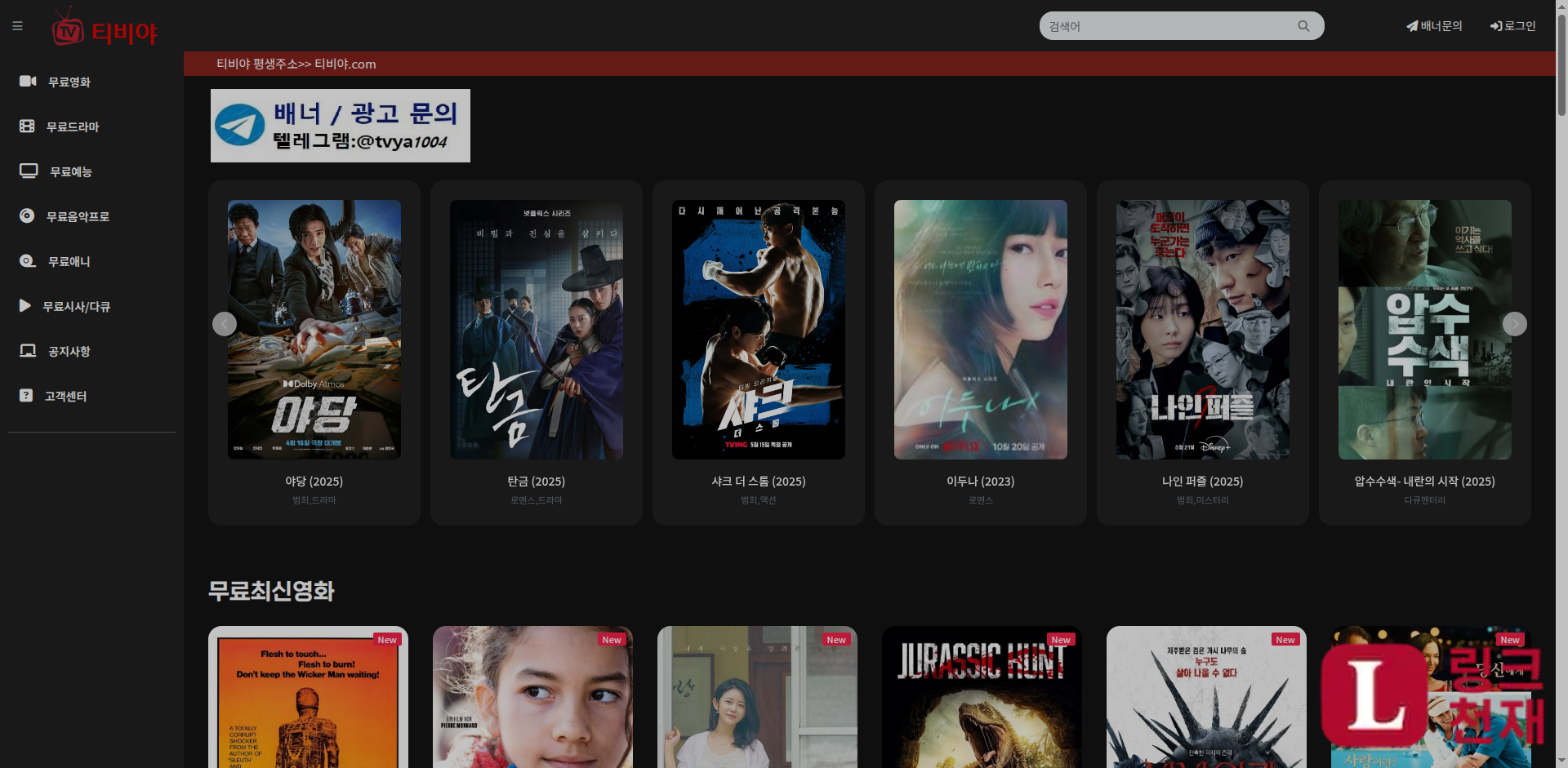Image resolution: width=1568 pixels, height=768 pixels.
Task: Click the 로그인 link in header
Action: [1513, 26]
